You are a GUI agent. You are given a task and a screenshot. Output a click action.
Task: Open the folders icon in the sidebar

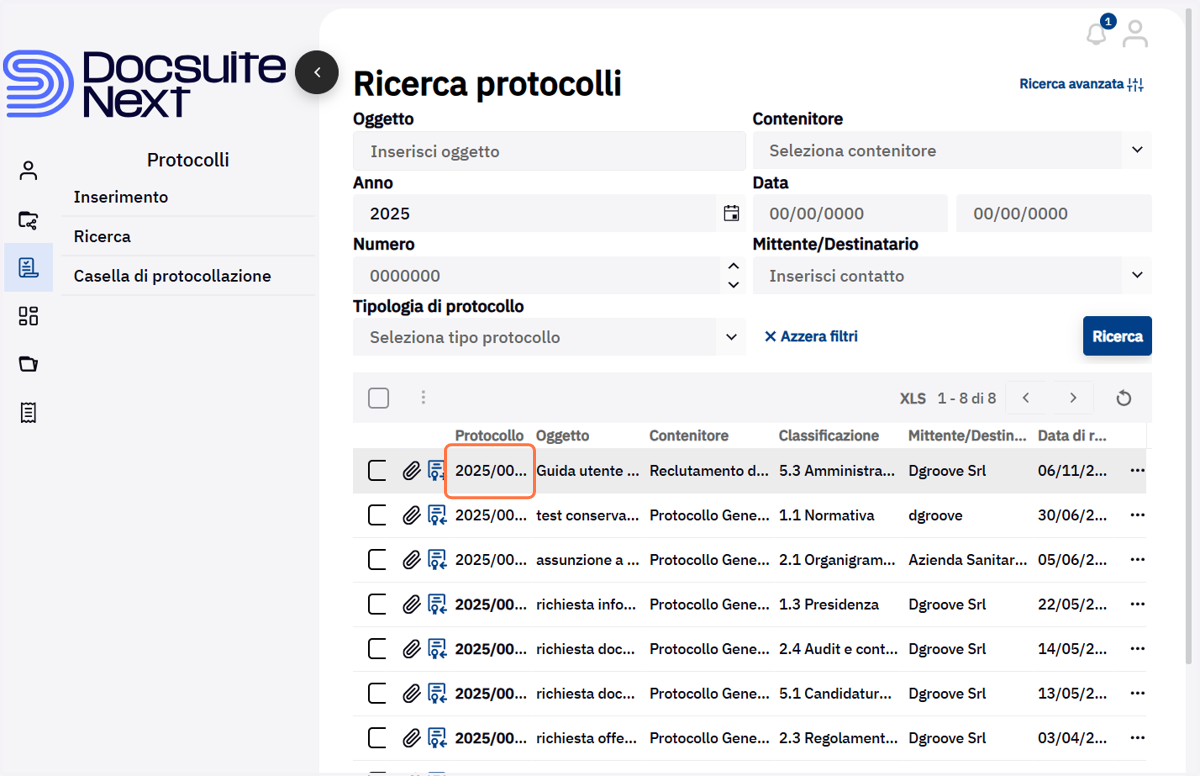tap(28, 364)
